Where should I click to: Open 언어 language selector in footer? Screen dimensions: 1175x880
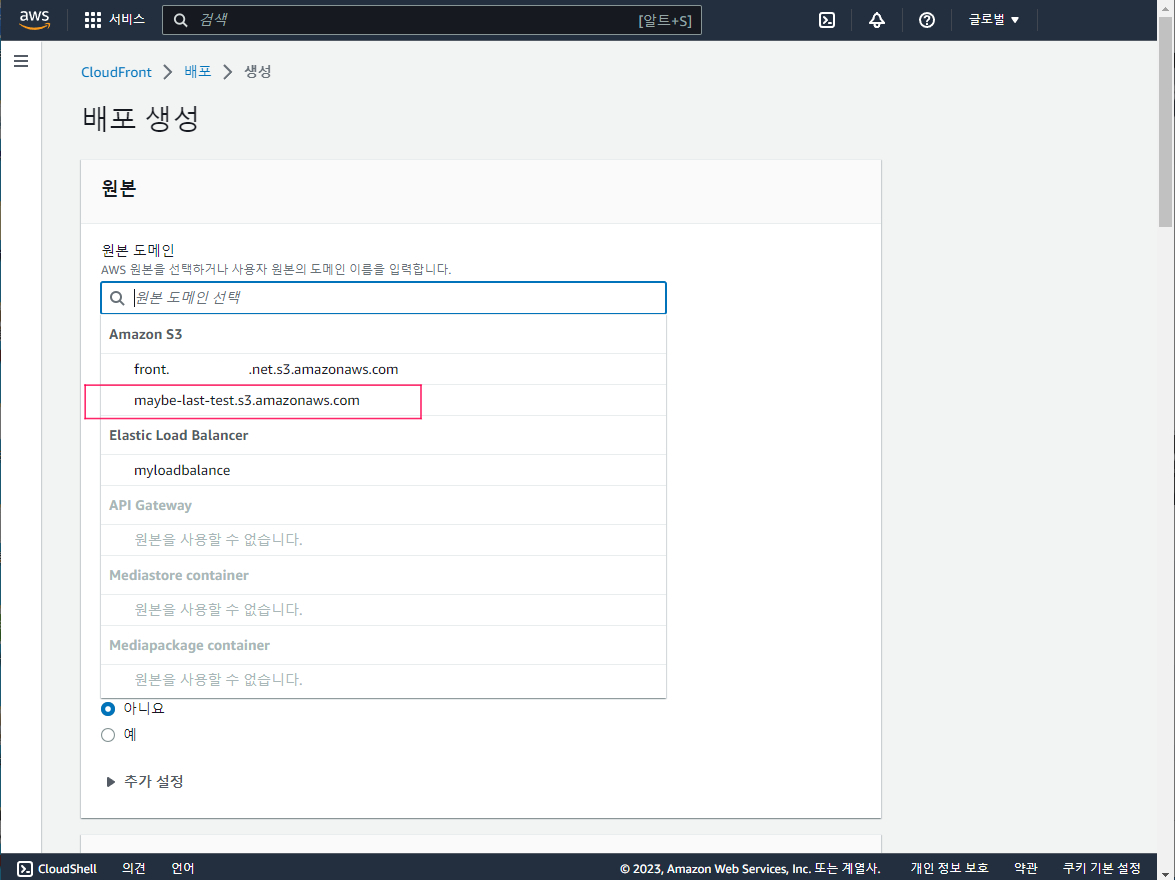183,868
